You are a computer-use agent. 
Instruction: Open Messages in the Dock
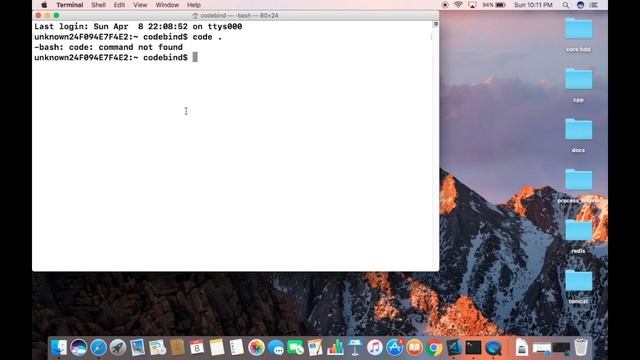pyautogui.click(x=276, y=348)
